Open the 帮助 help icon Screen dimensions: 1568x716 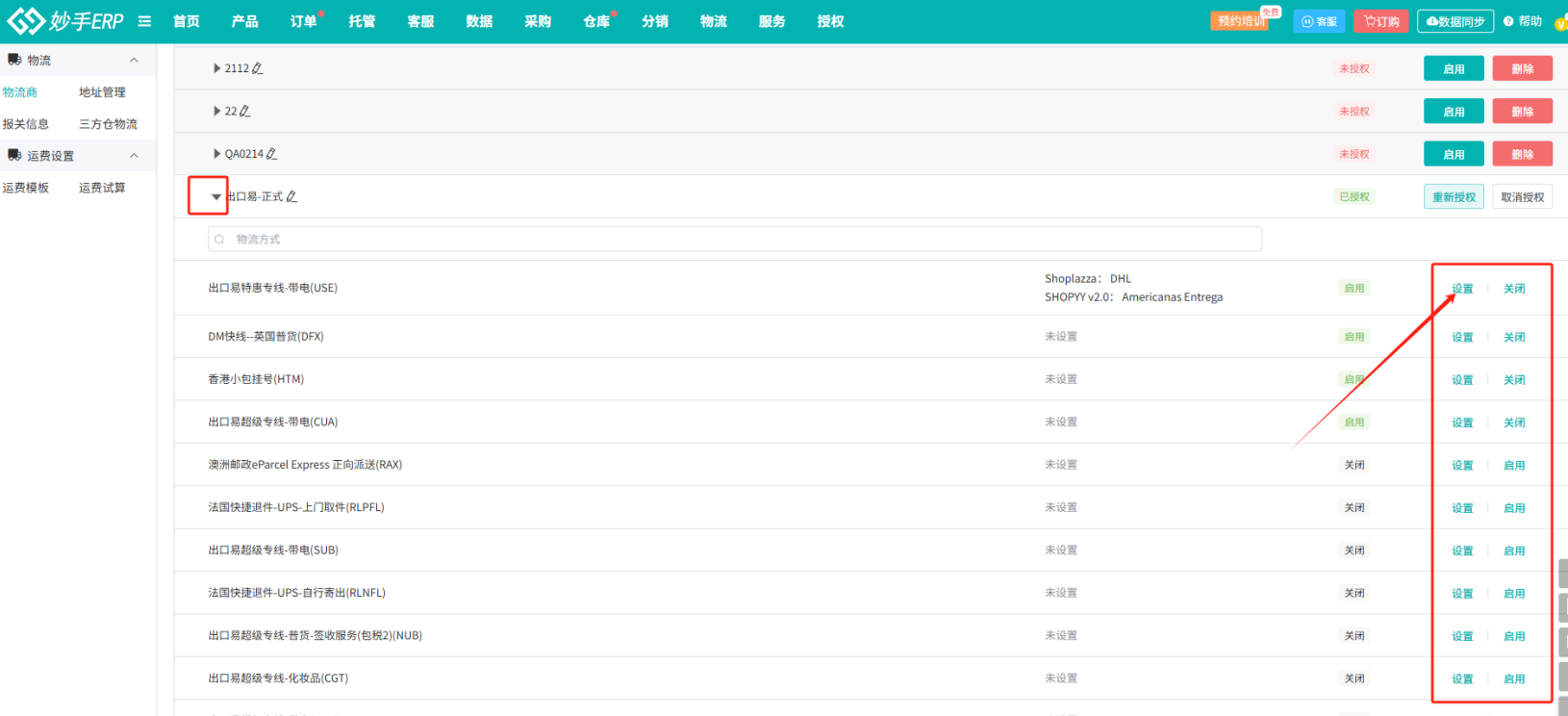(x=1522, y=21)
